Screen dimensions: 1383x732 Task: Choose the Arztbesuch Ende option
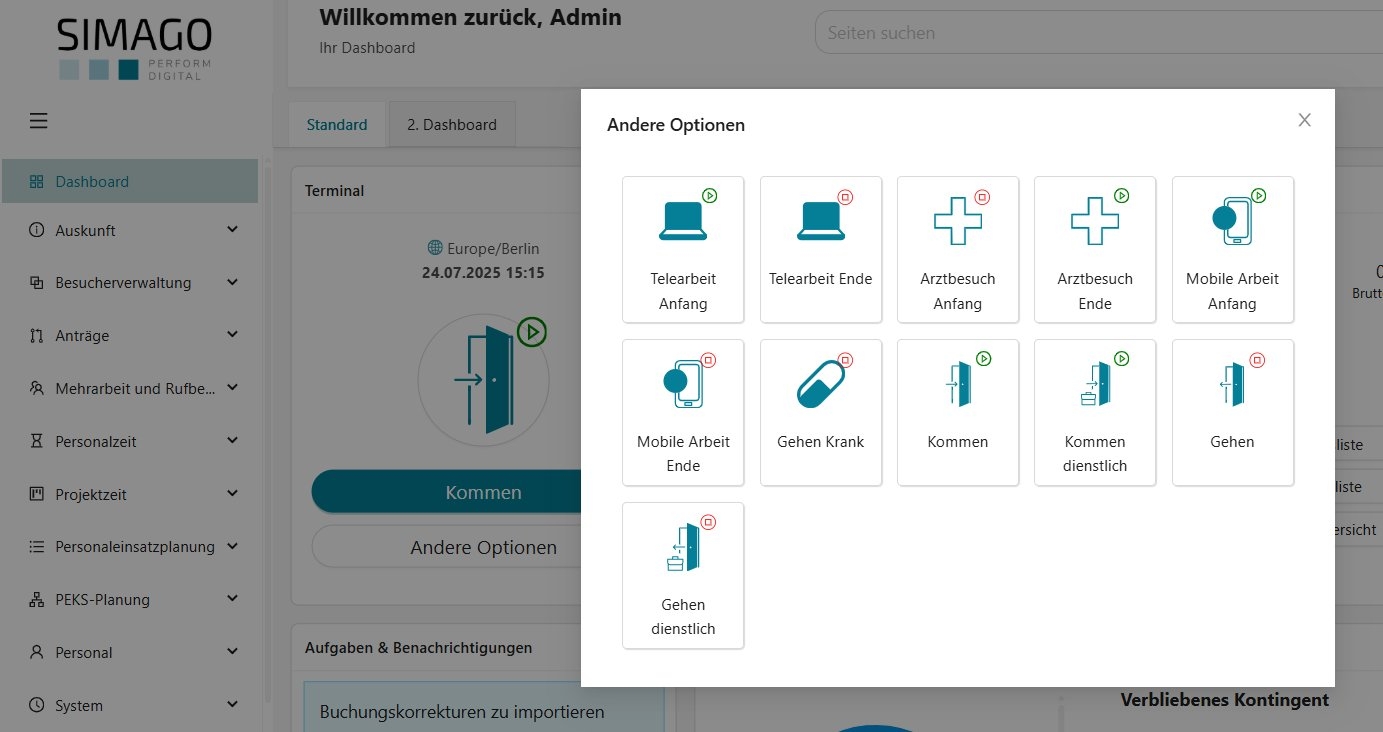point(1095,250)
